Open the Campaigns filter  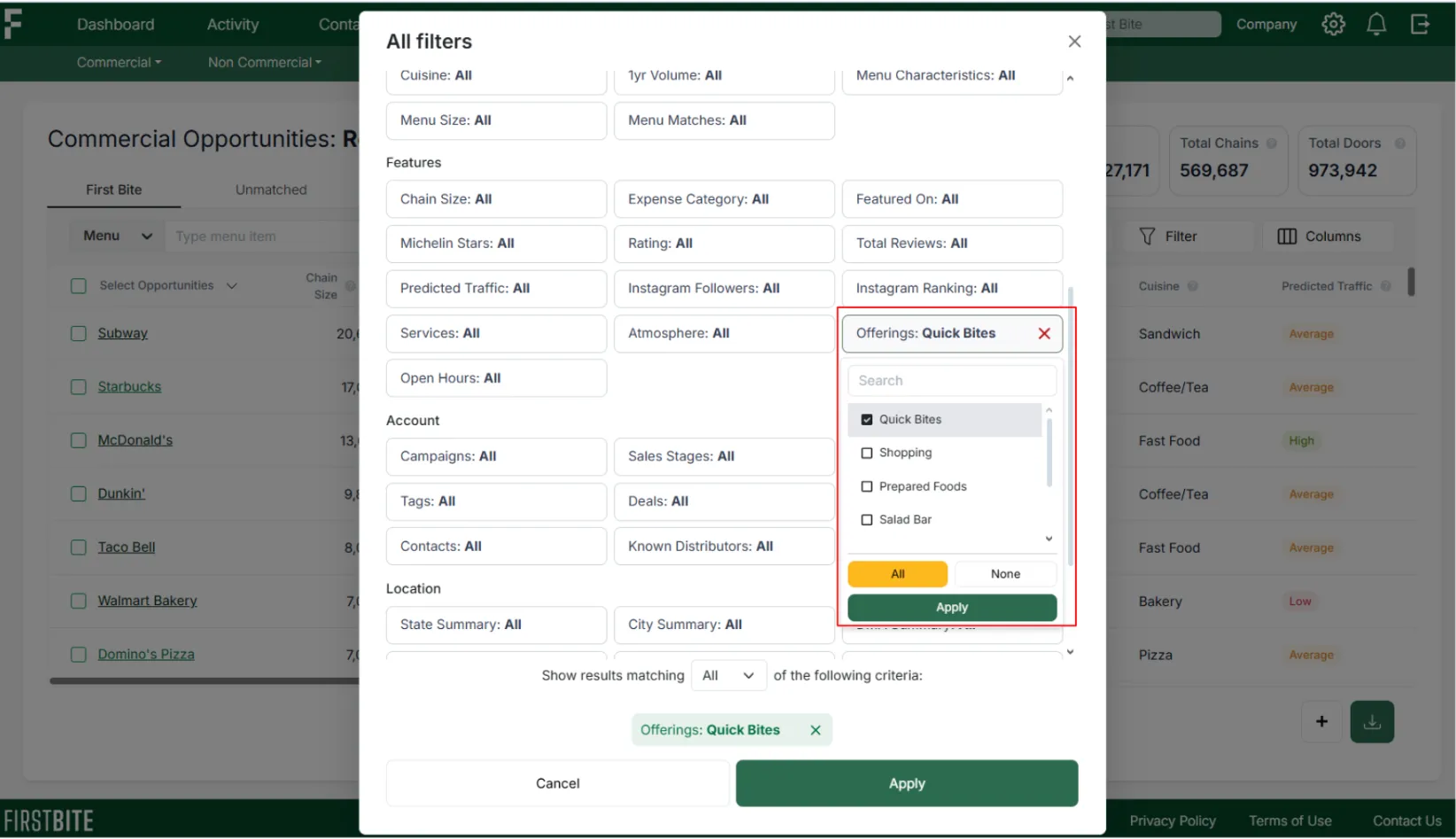click(x=496, y=457)
